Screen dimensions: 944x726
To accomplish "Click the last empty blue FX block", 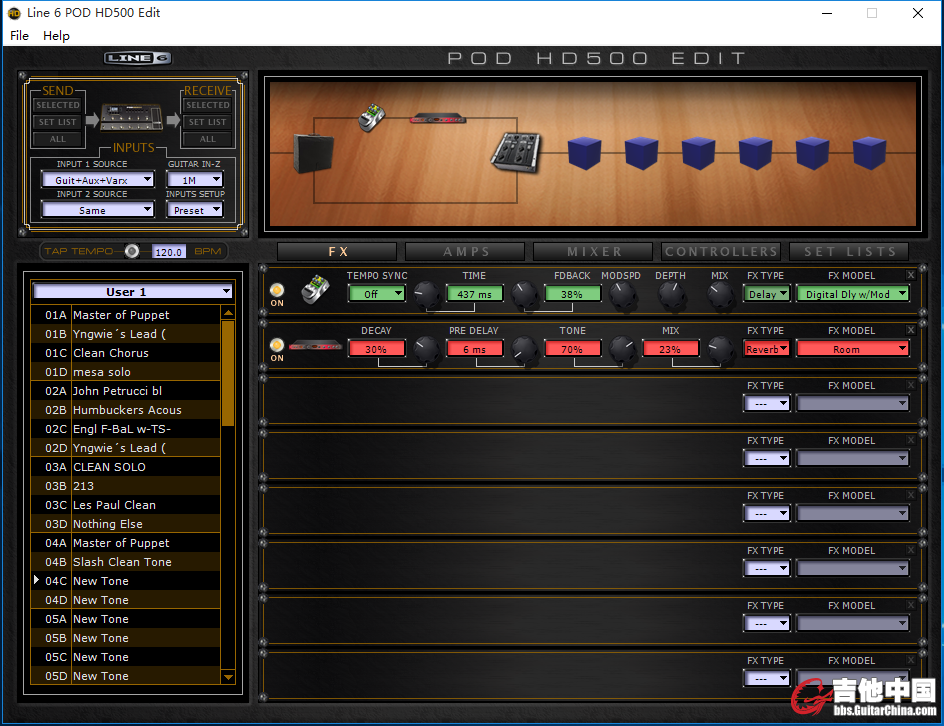I will coord(868,153).
